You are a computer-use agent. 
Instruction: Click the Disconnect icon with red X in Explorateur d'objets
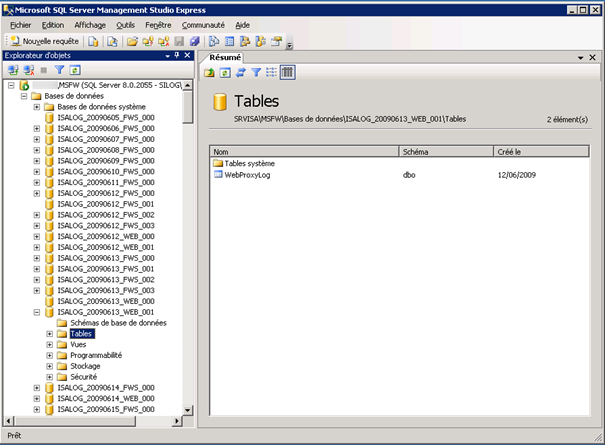click(x=29, y=70)
